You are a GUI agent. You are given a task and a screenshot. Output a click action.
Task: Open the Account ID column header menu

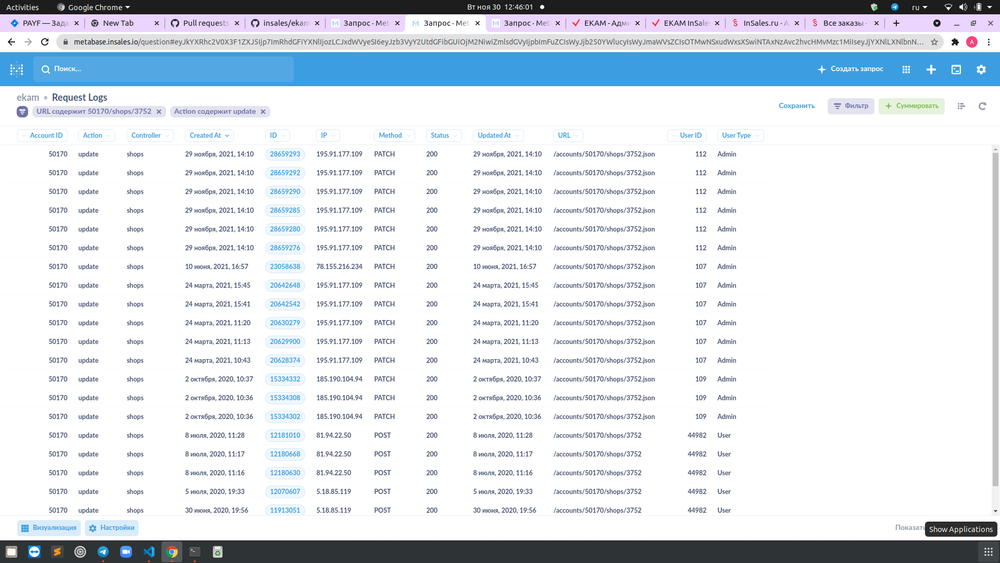click(x=46, y=135)
